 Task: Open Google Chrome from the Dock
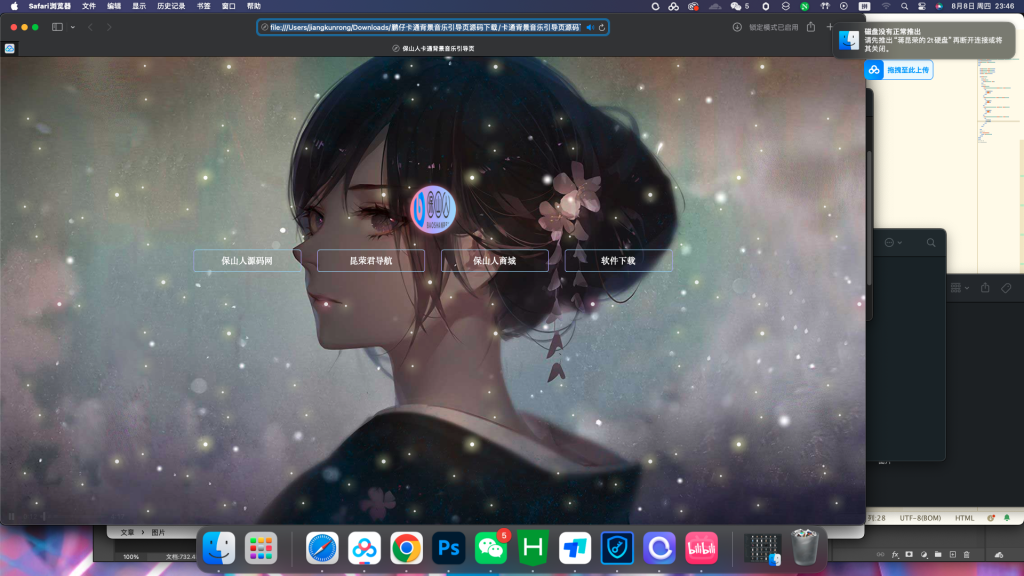pyautogui.click(x=406, y=548)
